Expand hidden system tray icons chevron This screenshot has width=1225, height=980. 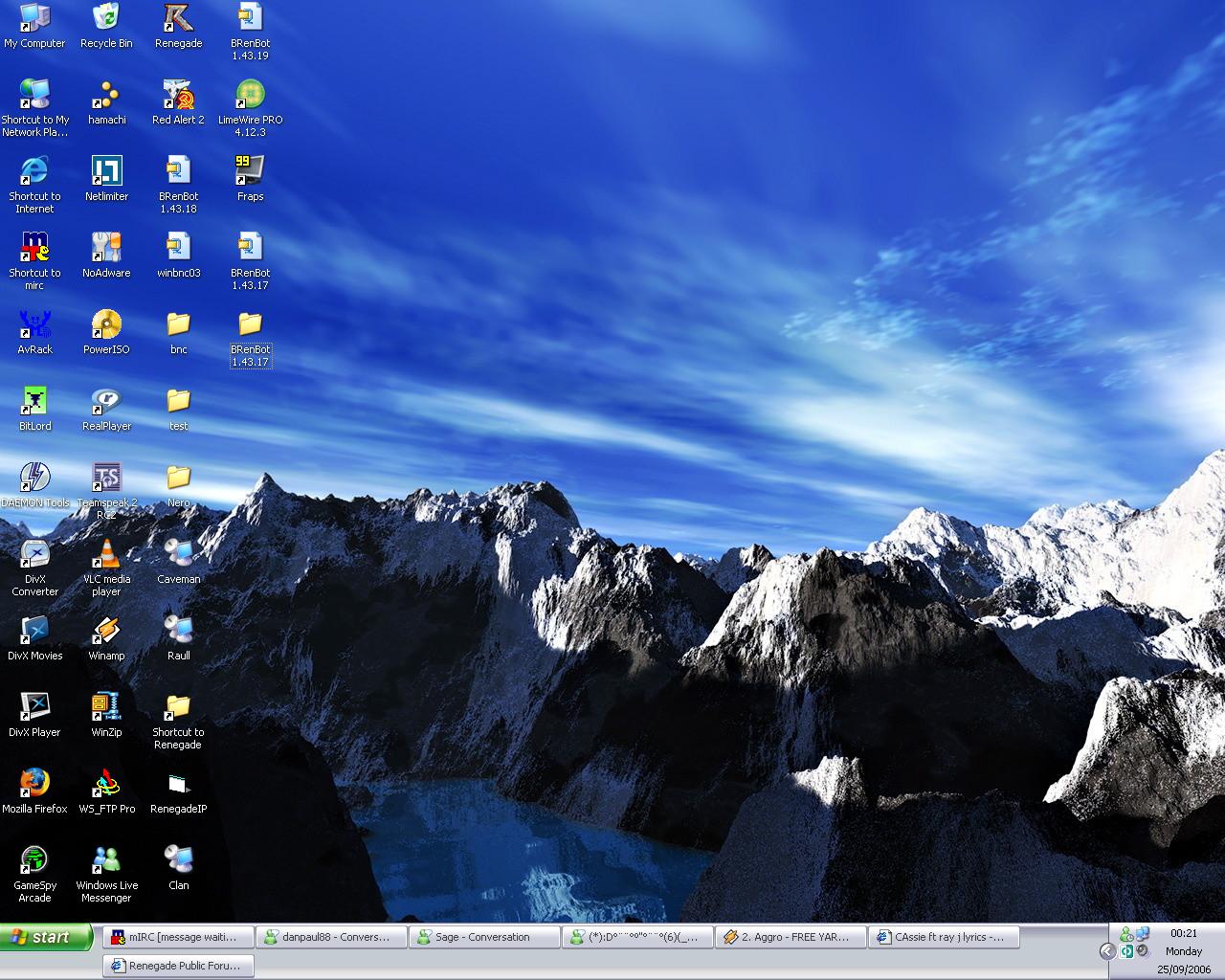tap(1107, 951)
